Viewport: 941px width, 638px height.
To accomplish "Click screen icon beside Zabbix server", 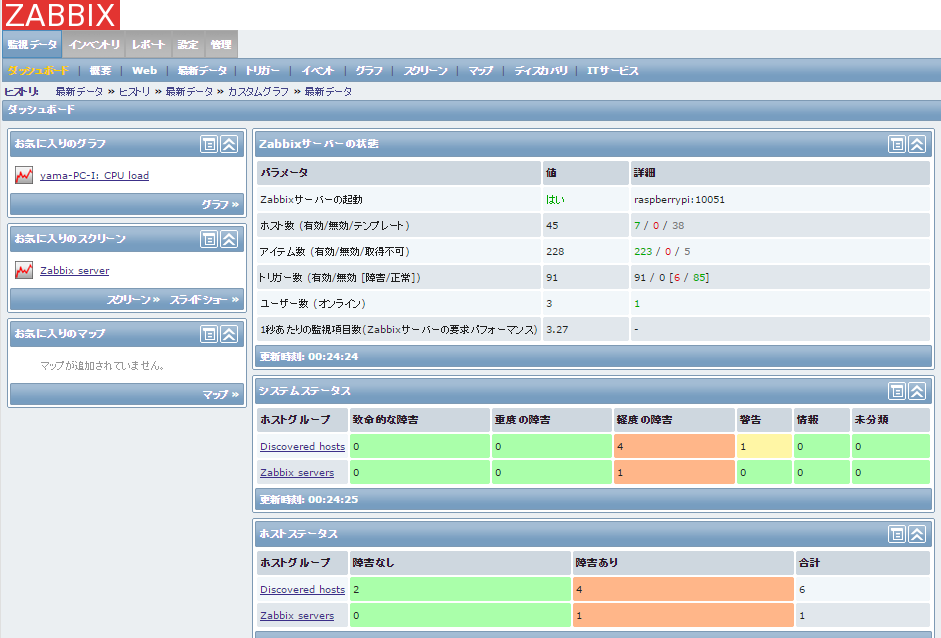I will (x=24, y=270).
